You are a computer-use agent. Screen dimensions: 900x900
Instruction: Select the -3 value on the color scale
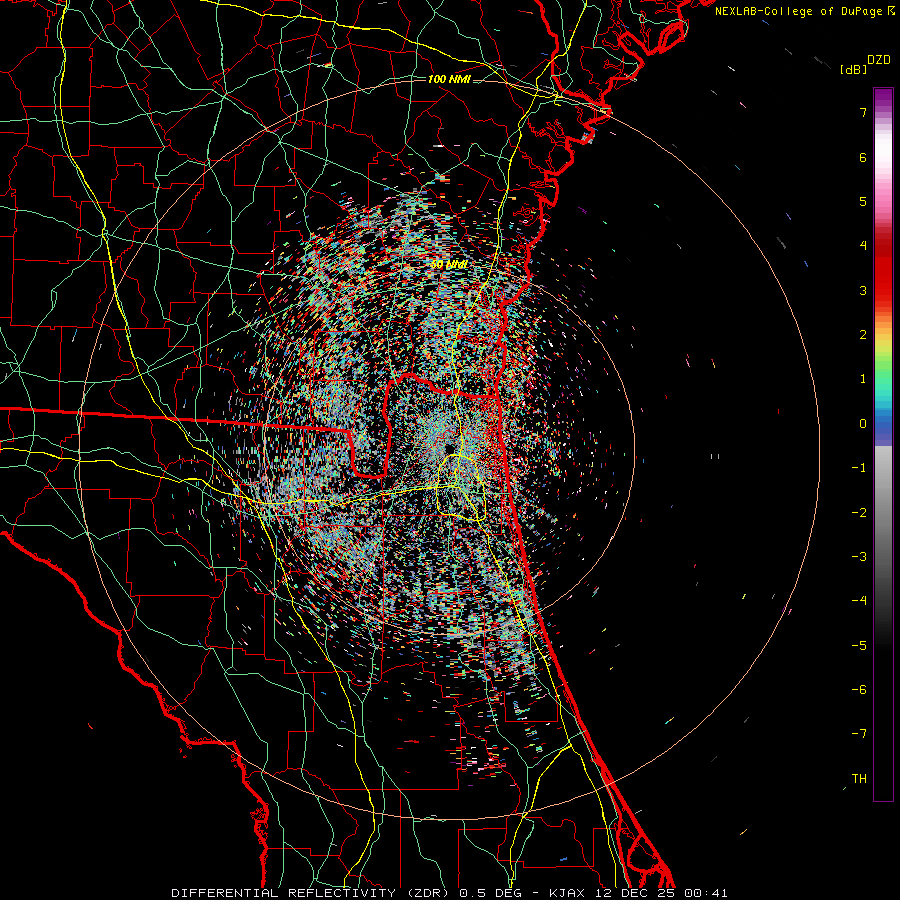pyautogui.click(x=859, y=557)
